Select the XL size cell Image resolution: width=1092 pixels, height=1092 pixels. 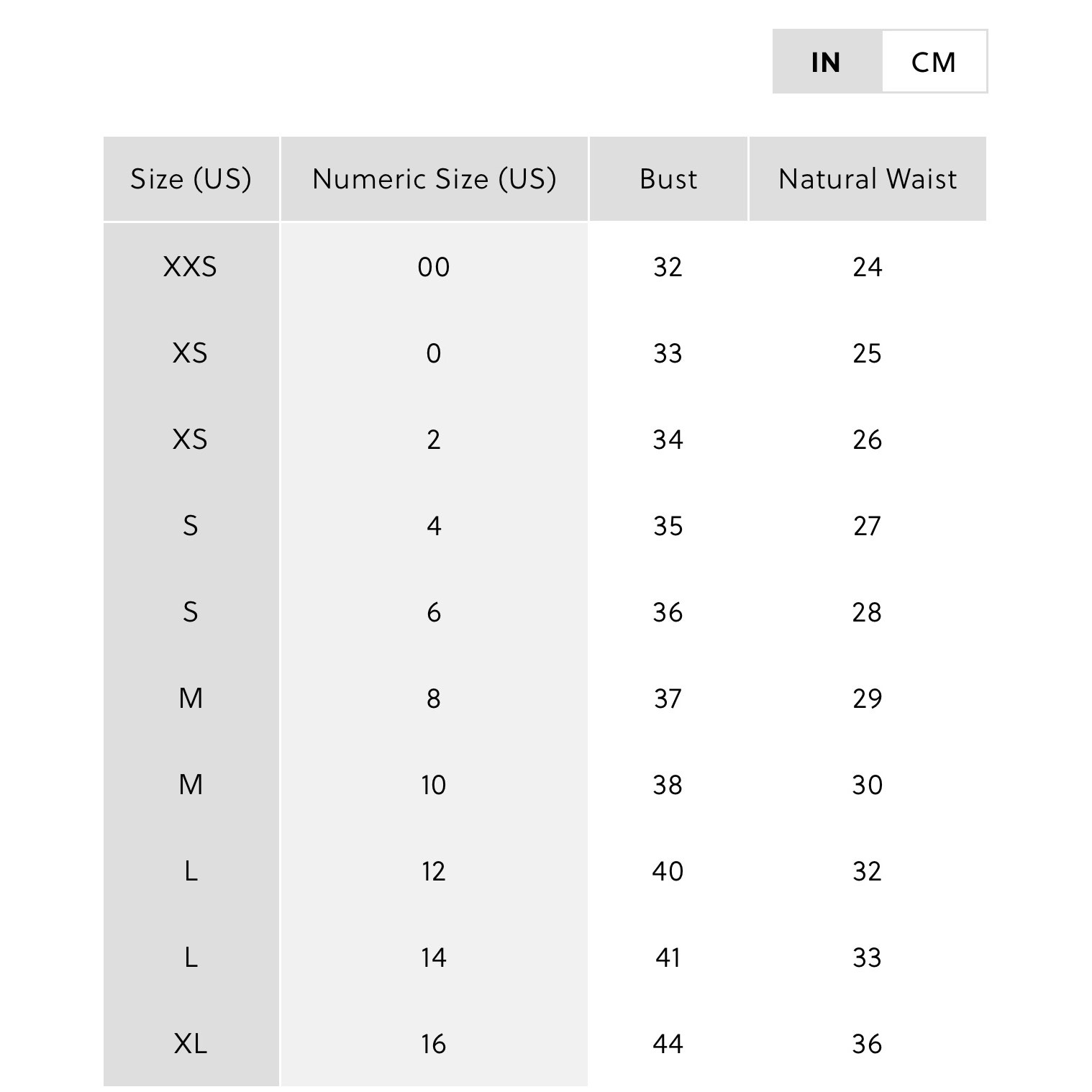click(191, 1043)
